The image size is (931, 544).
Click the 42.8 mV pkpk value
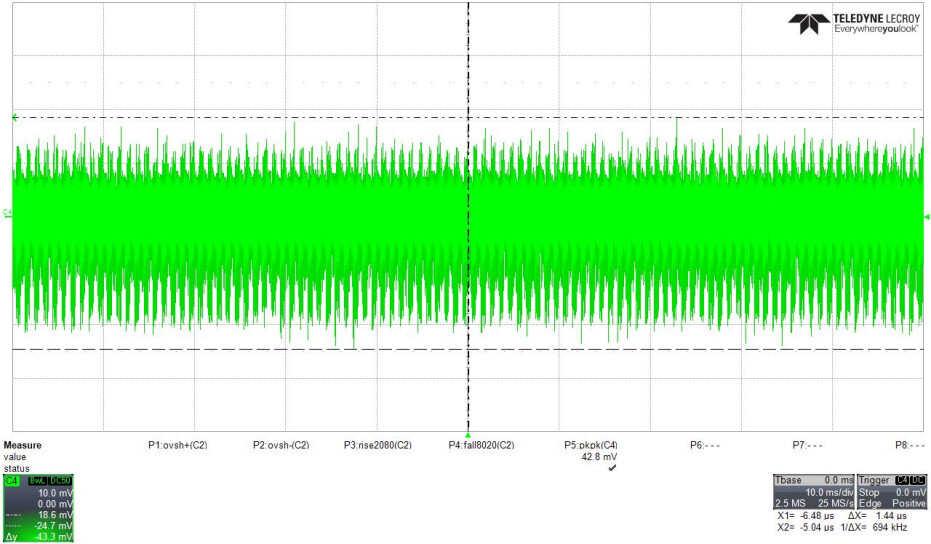pyautogui.click(x=599, y=457)
